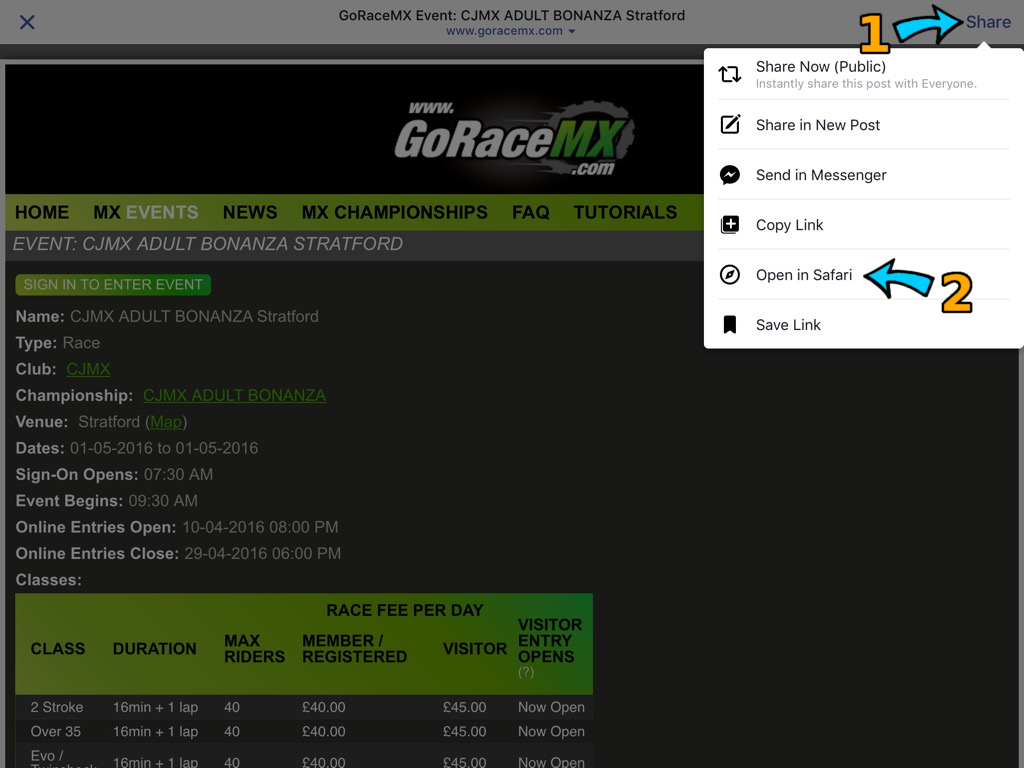Click the page title 'GoRaceMX Event: CJMX ADULT BONANZA Stratford'
This screenshot has height=768, width=1024.
coord(511,15)
